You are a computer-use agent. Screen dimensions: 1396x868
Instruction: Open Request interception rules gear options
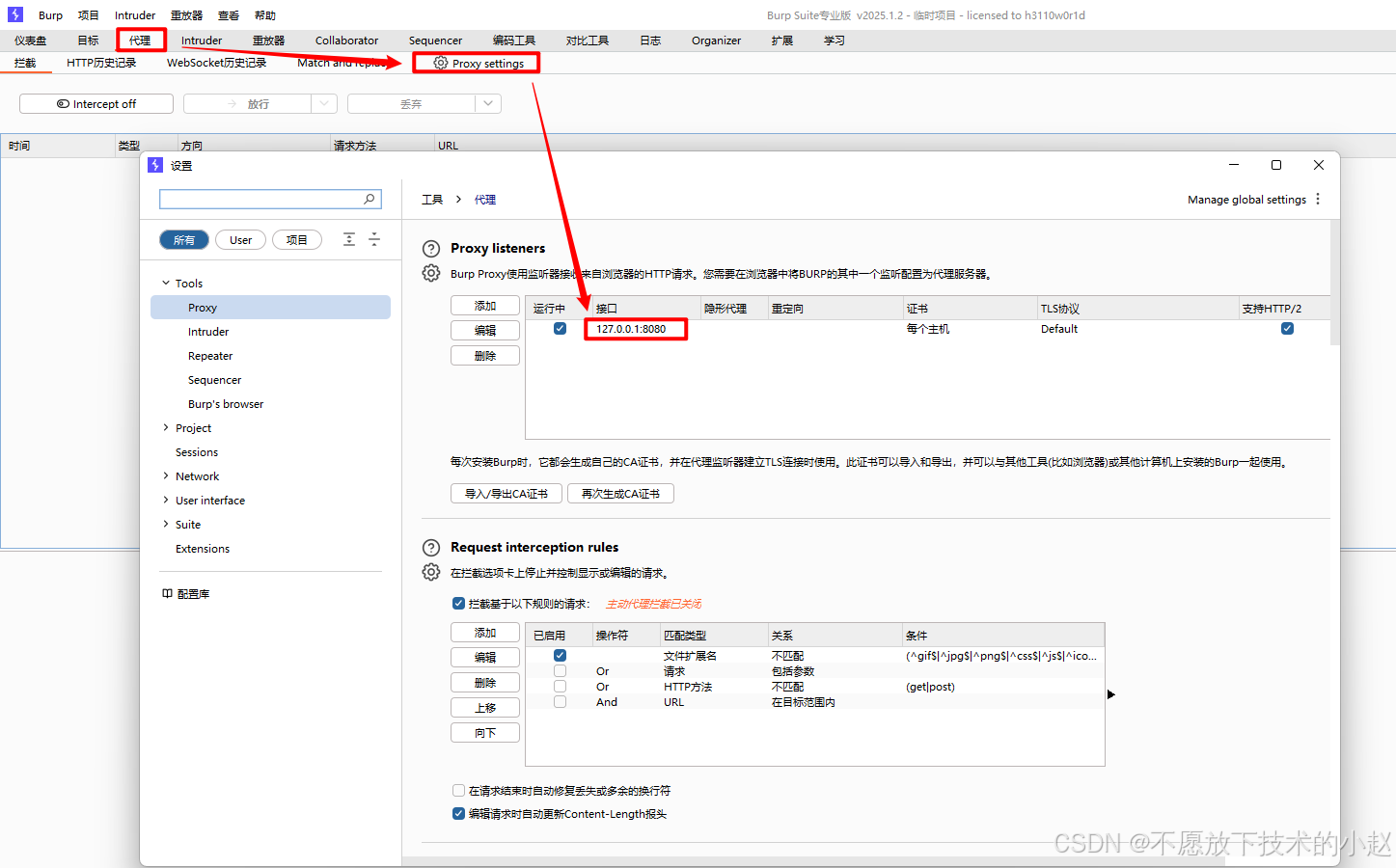pos(431,573)
